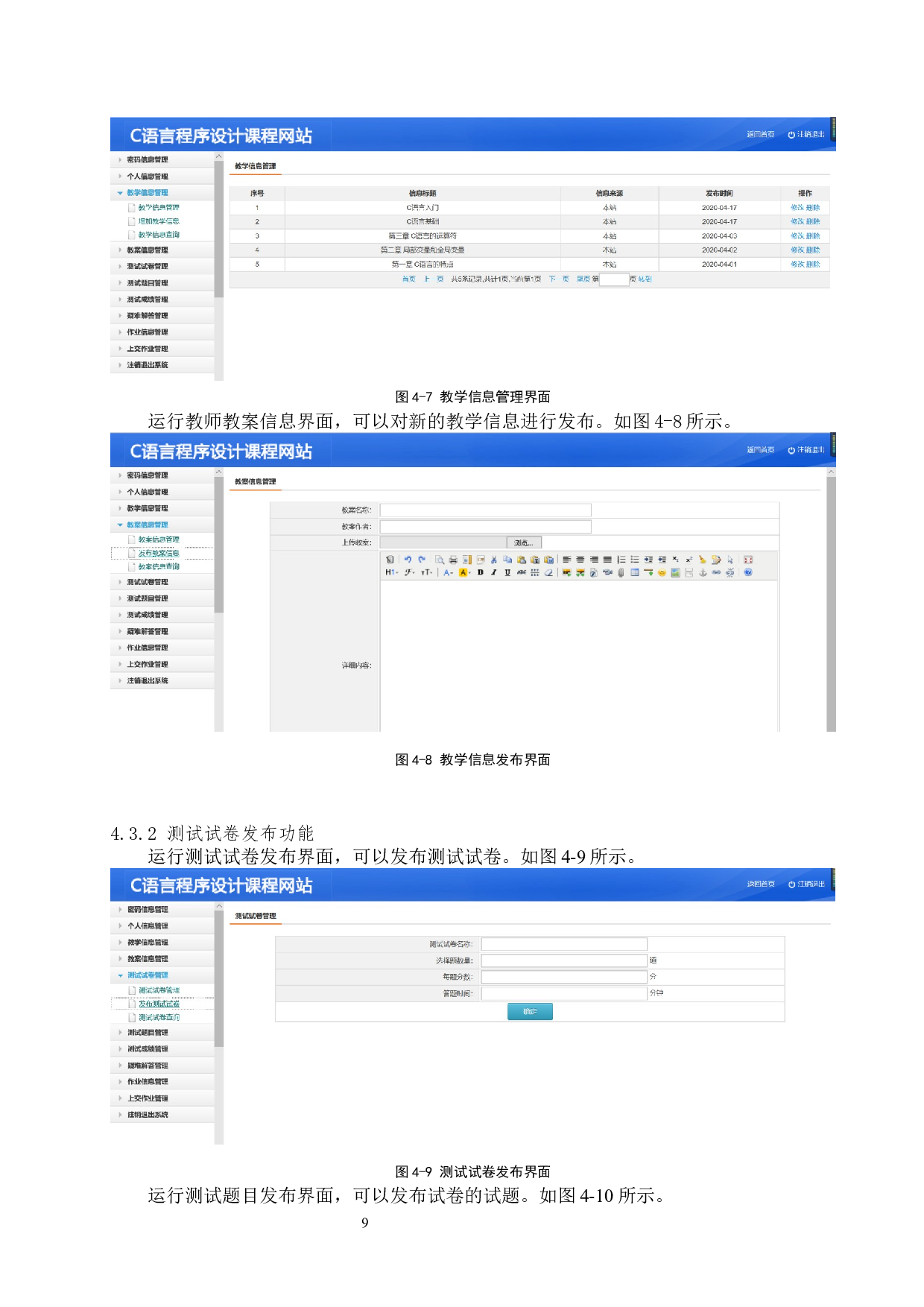Click the Italic icon in editor toolbar
This screenshot has width=924, height=1307.
point(493,573)
